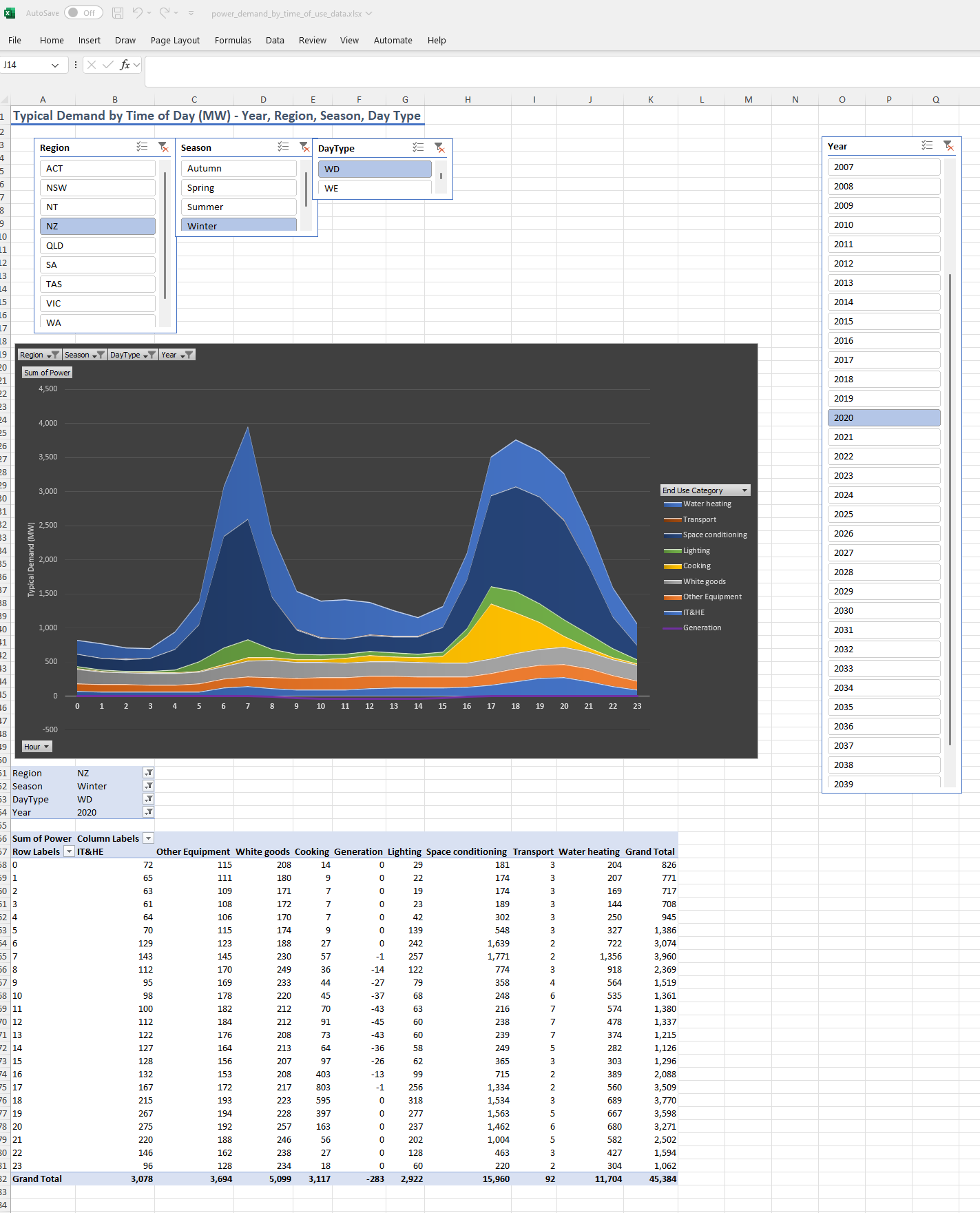
Task: Open the Formulas ribbon tab
Action: coord(233,41)
